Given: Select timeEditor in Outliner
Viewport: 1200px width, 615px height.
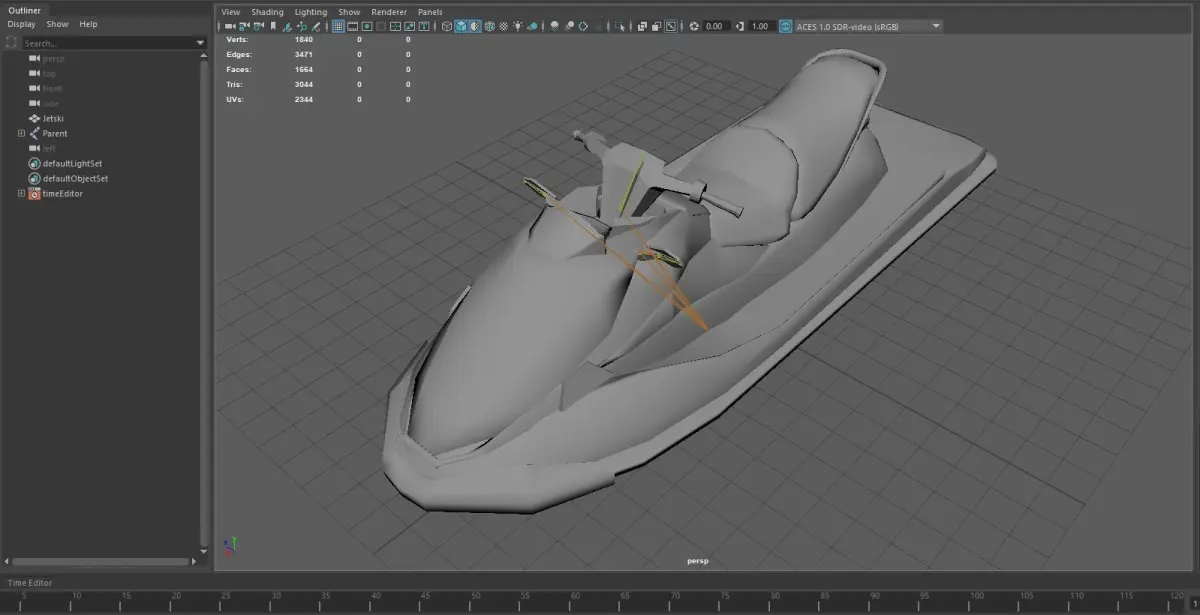Looking at the screenshot, I should pyautogui.click(x=62, y=193).
